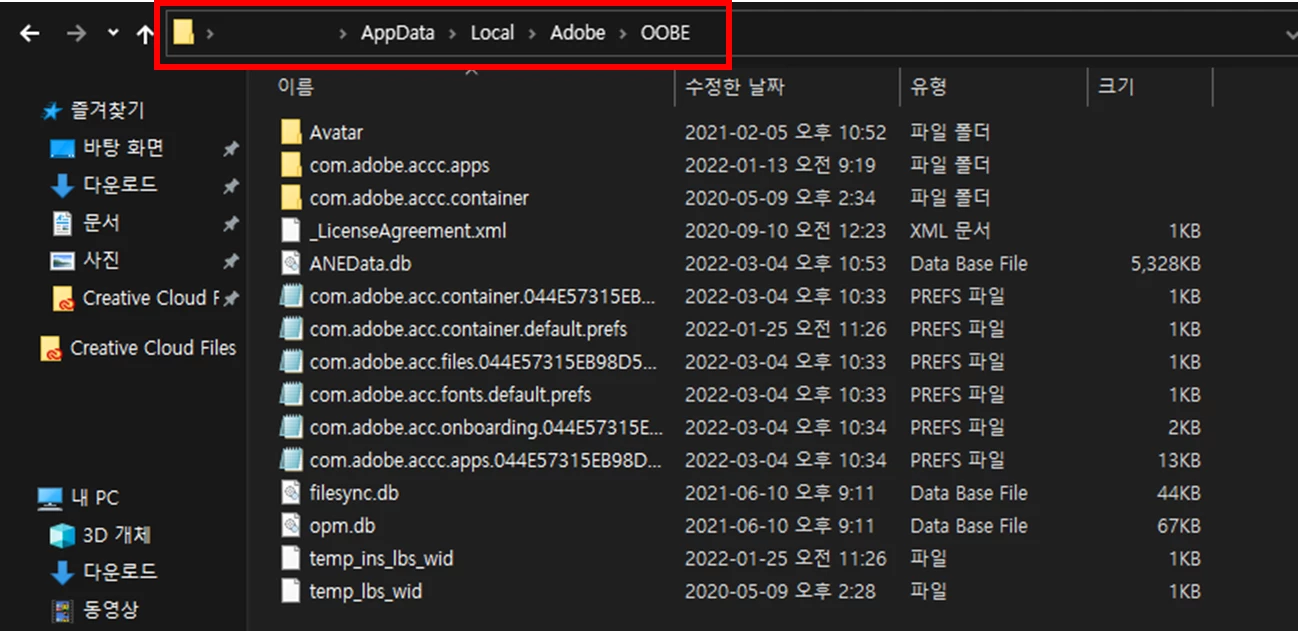This screenshot has width=1298, height=631.
Task: Select the Avatar folder icon
Action: click(291, 132)
